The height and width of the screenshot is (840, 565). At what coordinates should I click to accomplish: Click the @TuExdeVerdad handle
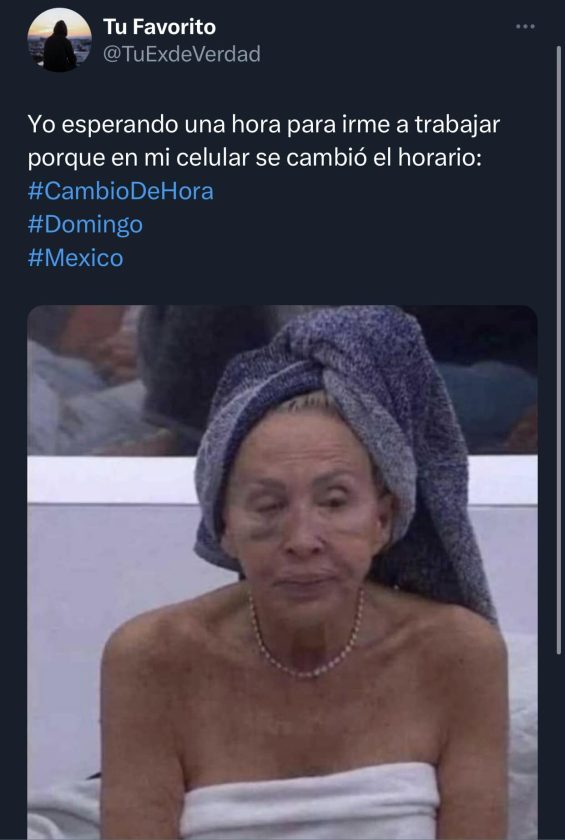tap(182, 54)
